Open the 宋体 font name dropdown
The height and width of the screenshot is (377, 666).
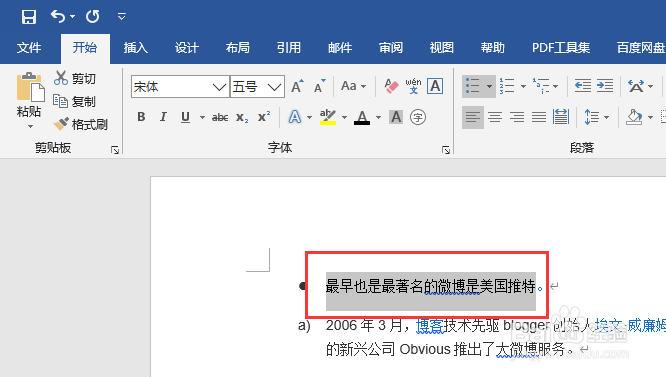pyautogui.click(x=220, y=87)
